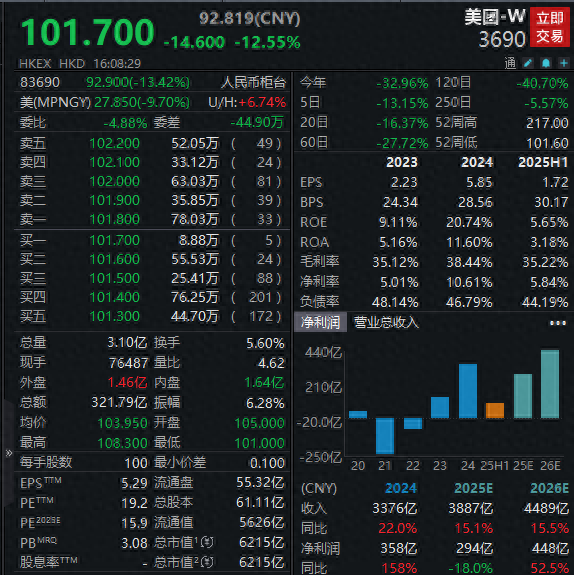The image size is (574, 575).
Task: Click the 委差 value -44.90万
Action: click(x=257, y=122)
